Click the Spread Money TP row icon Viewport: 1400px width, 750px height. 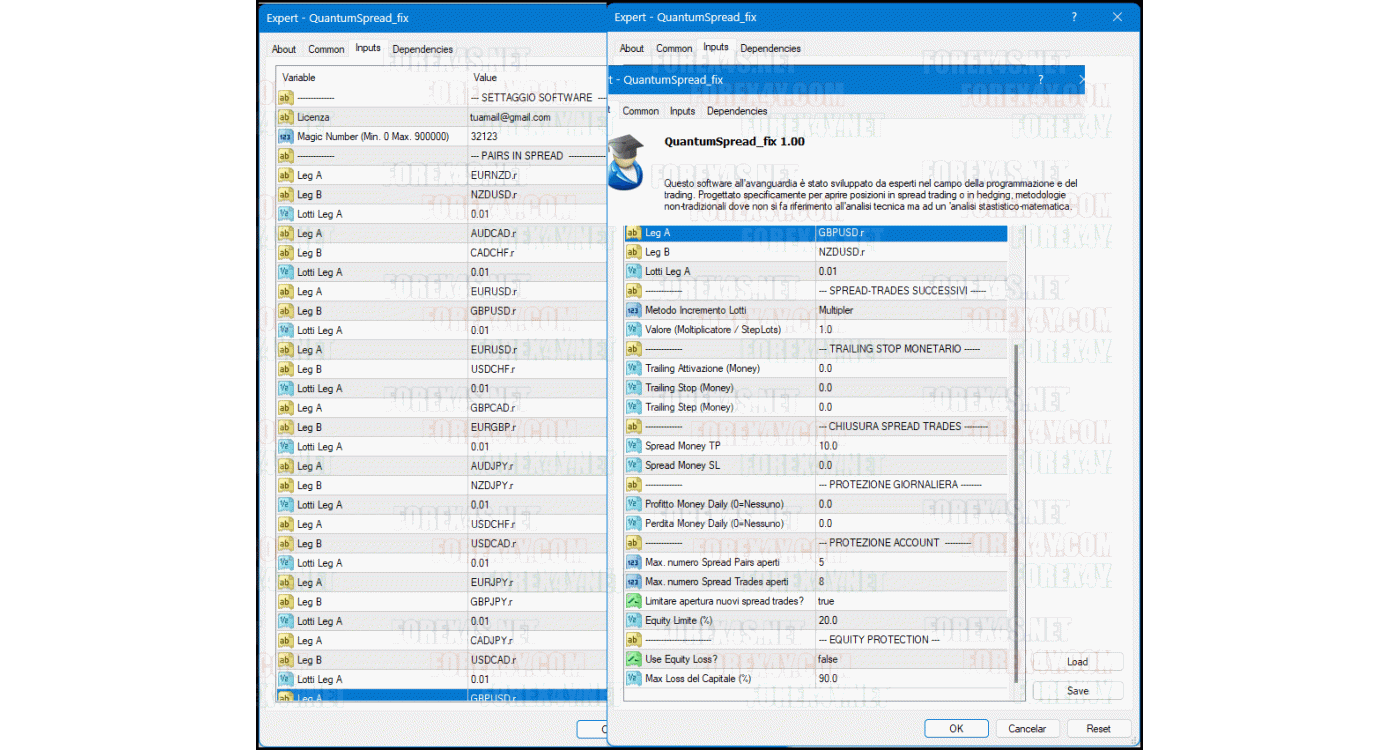pos(633,446)
